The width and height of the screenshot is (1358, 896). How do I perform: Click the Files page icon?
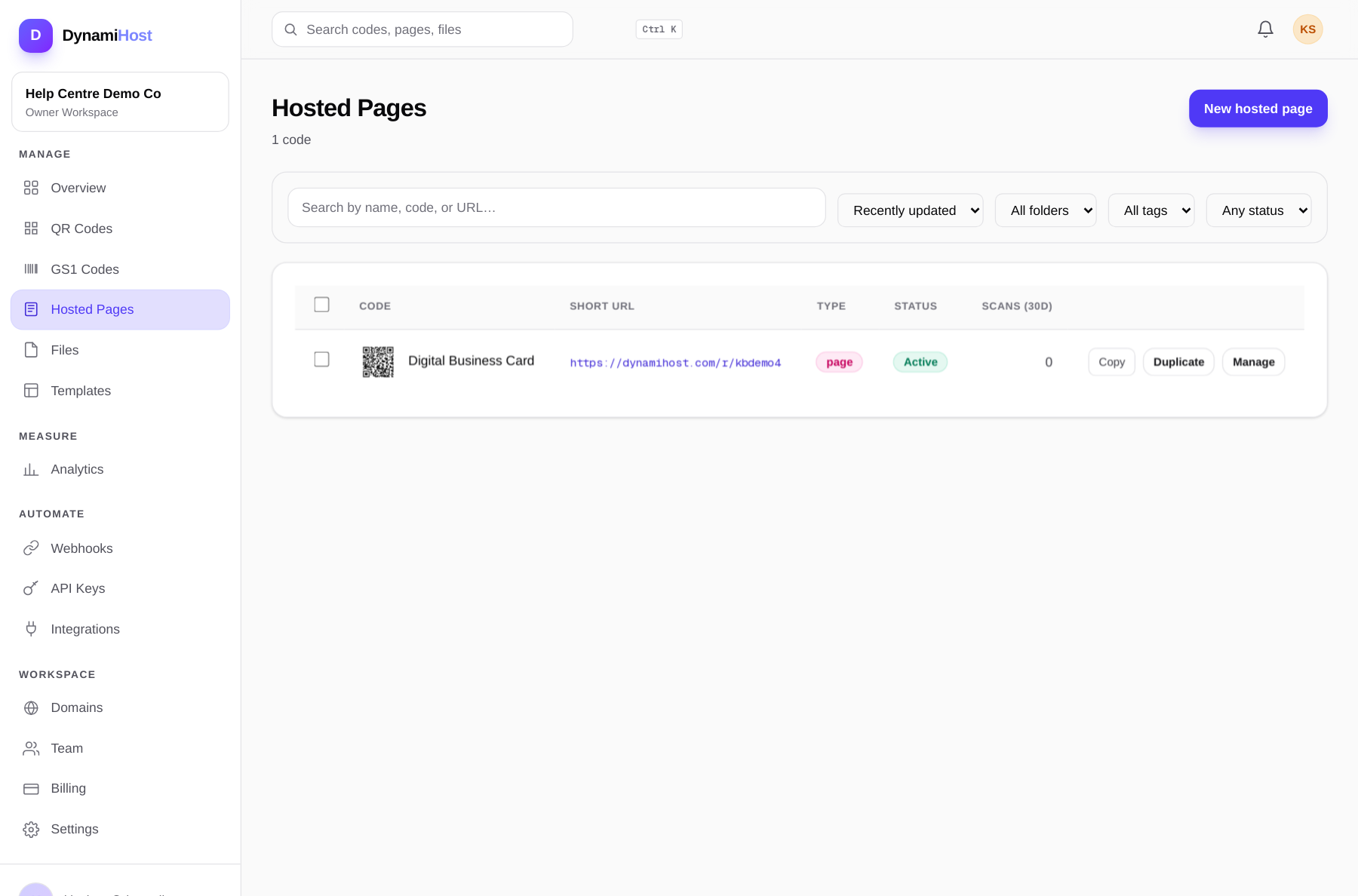[x=31, y=350]
